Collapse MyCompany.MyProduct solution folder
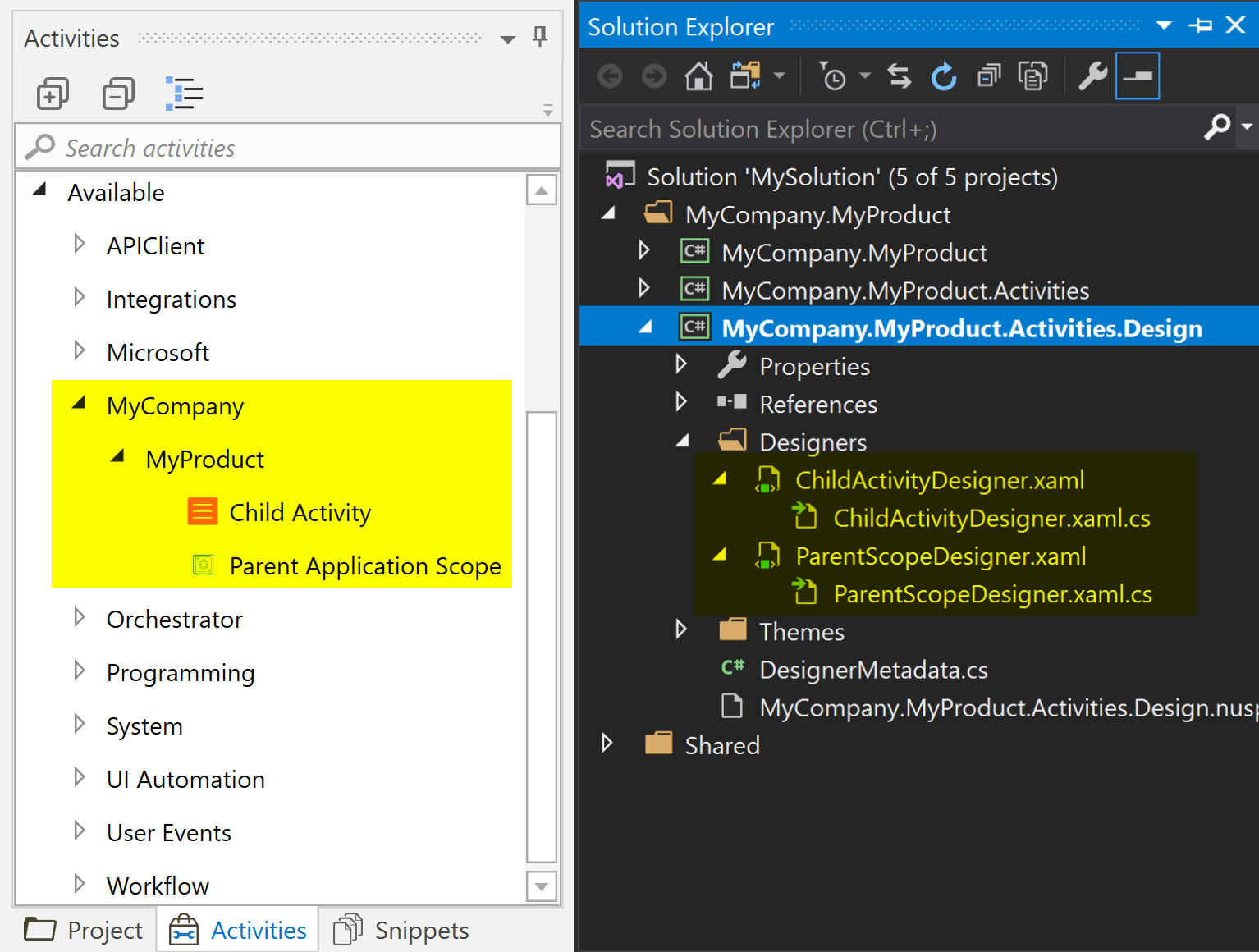This screenshot has width=1259, height=952. tap(608, 213)
